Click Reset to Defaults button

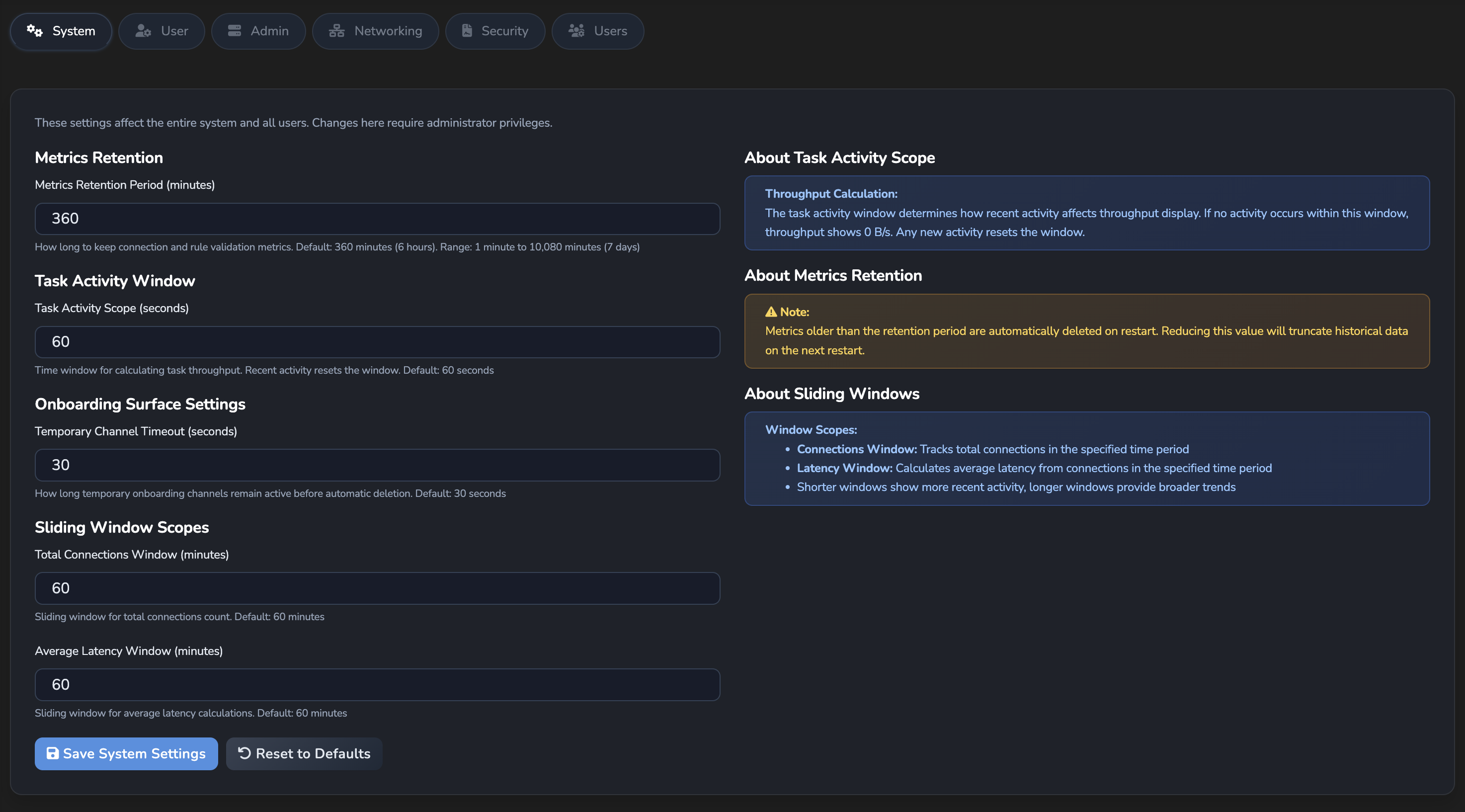(x=304, y=754)
